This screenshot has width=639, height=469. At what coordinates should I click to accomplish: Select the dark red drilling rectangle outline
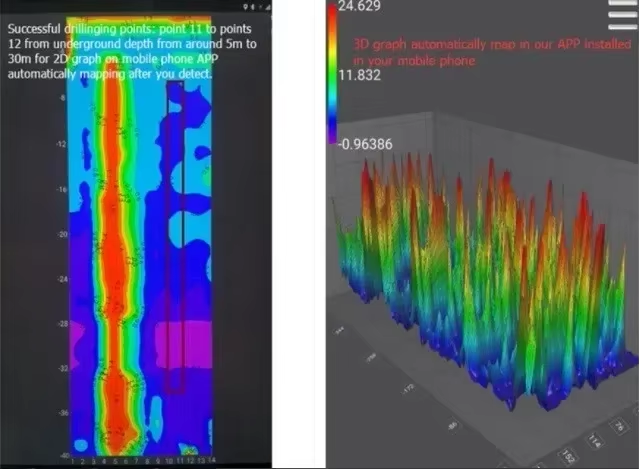tap(175, 237)
